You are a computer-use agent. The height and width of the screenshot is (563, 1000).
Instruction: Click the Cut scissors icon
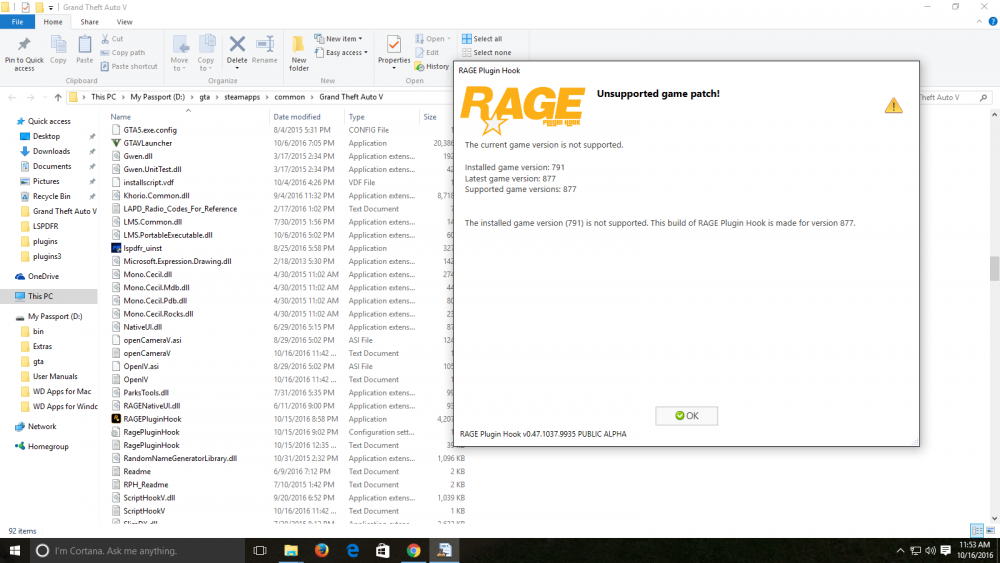[105, 39]
